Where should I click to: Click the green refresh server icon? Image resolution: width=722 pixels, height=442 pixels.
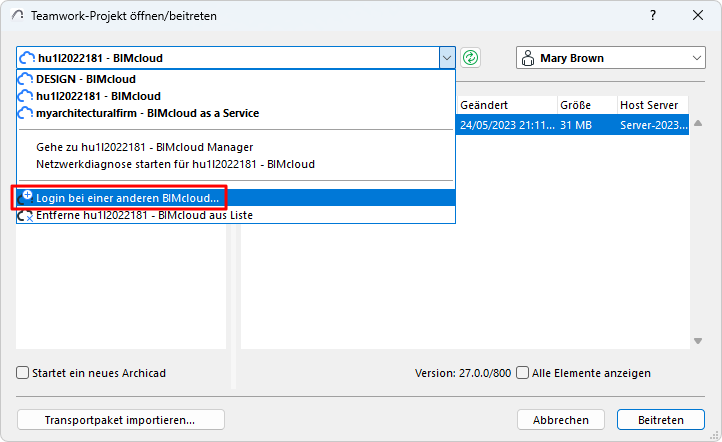pyautogui.click(x=471, y=58)
